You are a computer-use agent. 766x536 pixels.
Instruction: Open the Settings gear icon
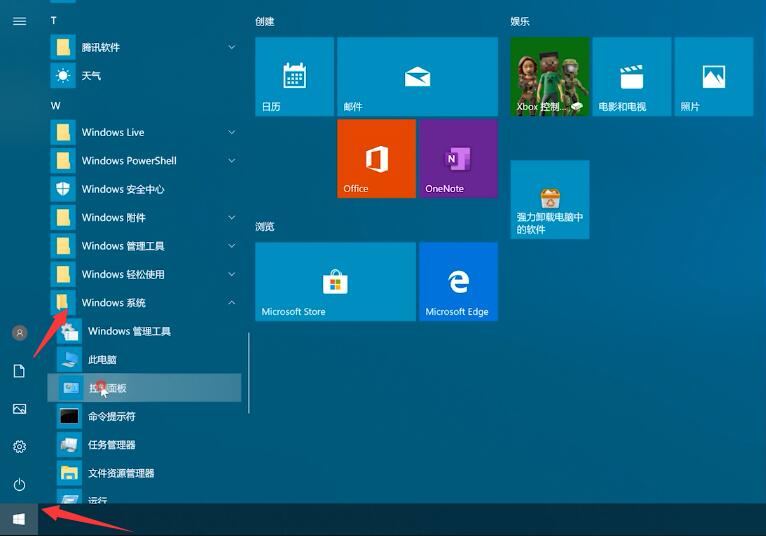[20, 447]
